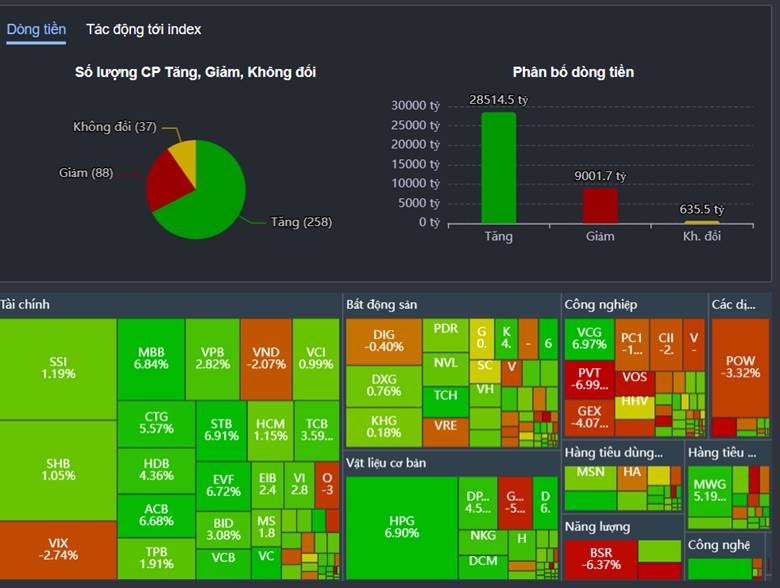
Task: Select the VIX -2.74% tile
Action: 58,550
